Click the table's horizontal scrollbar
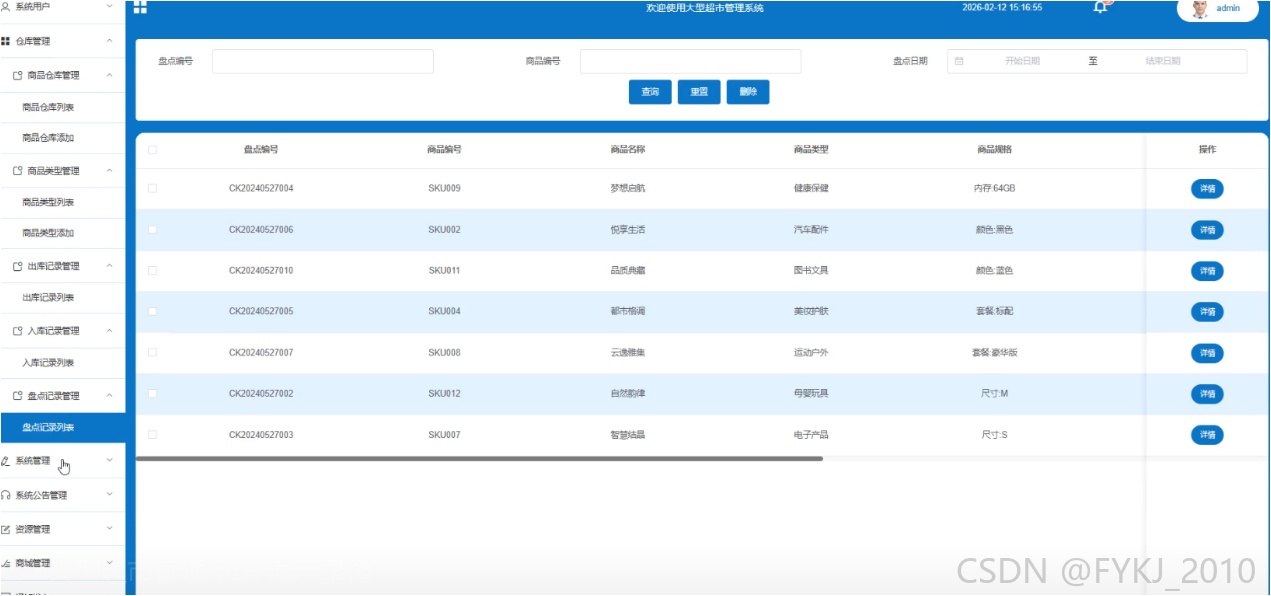Viewport: 1271px width, 596px height. coord(479,459)
